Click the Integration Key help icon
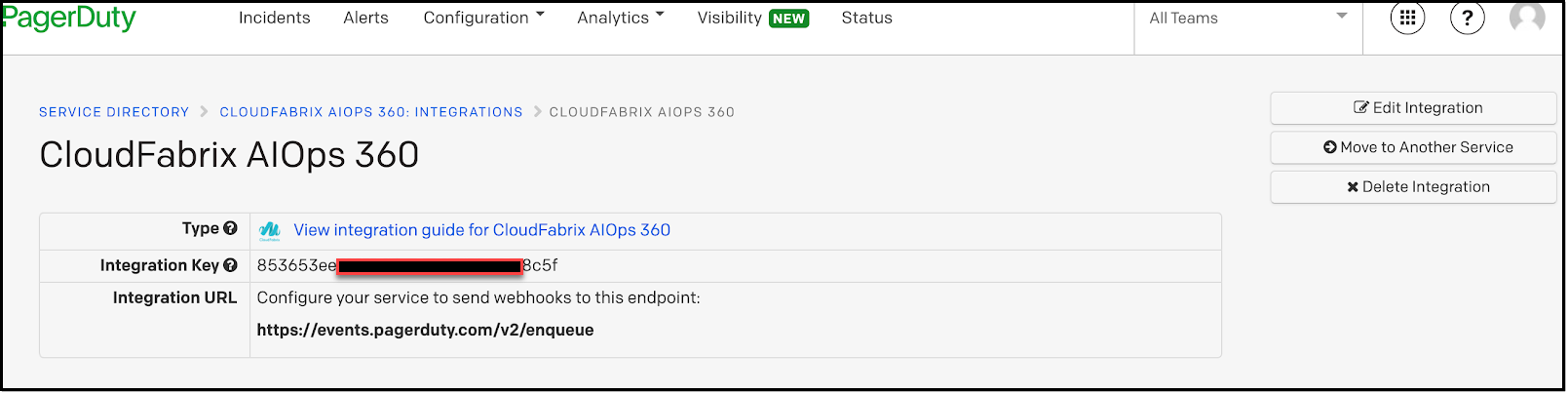The width and height of the screenshot is (1568, 394). coord(230,265)
